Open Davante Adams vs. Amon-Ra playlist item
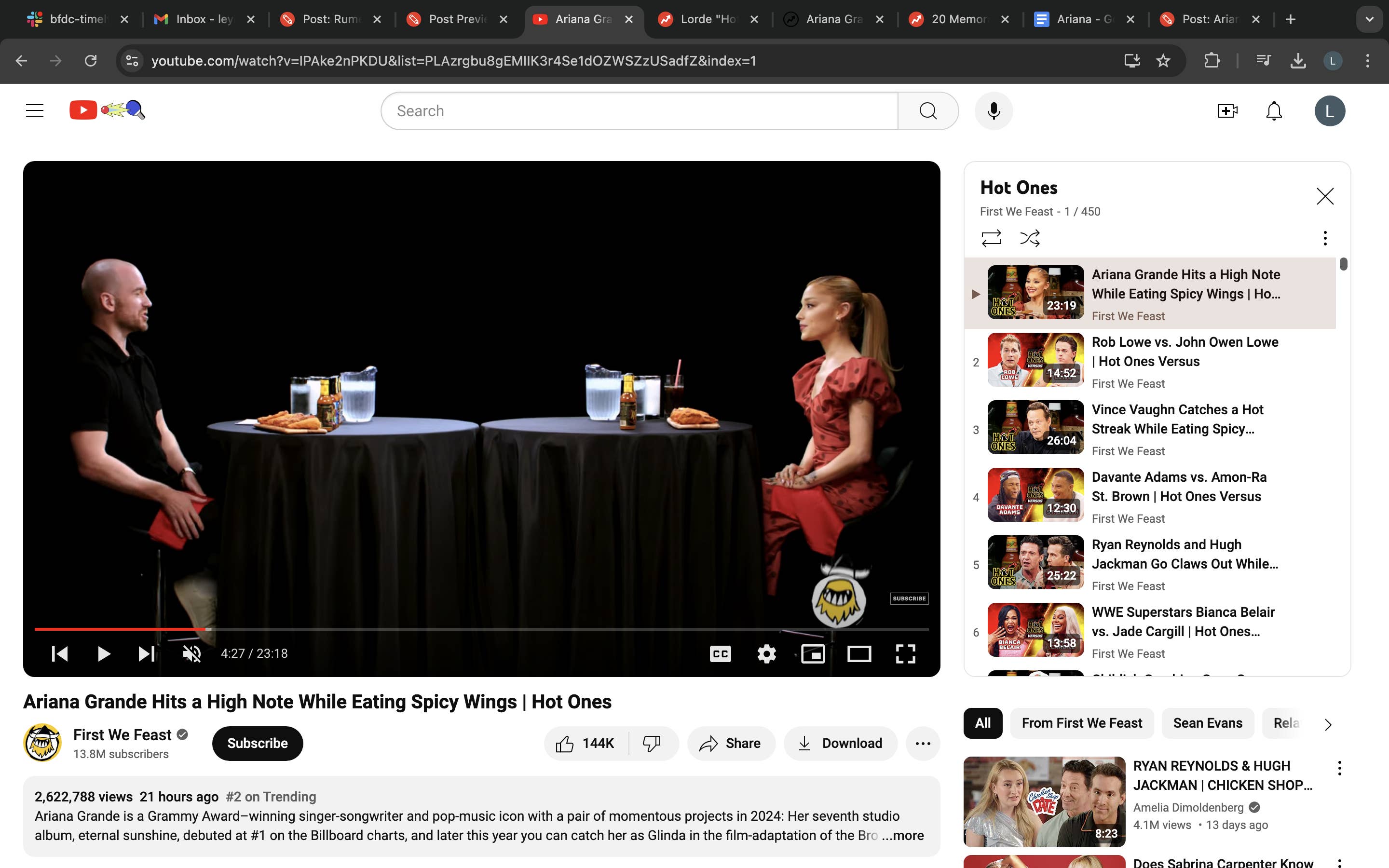 pyautogui.click(x=1150, y=496)
